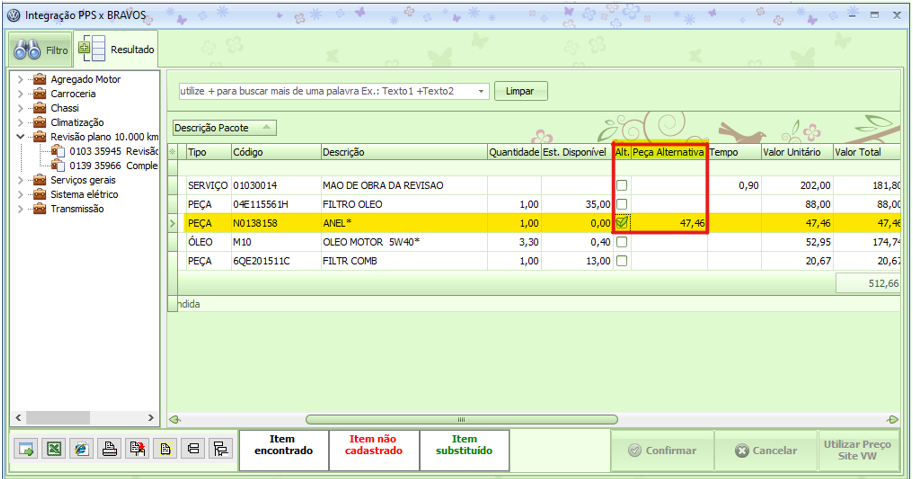Sort by the Código column header
913x479 pixels.
tap(276, 152)
